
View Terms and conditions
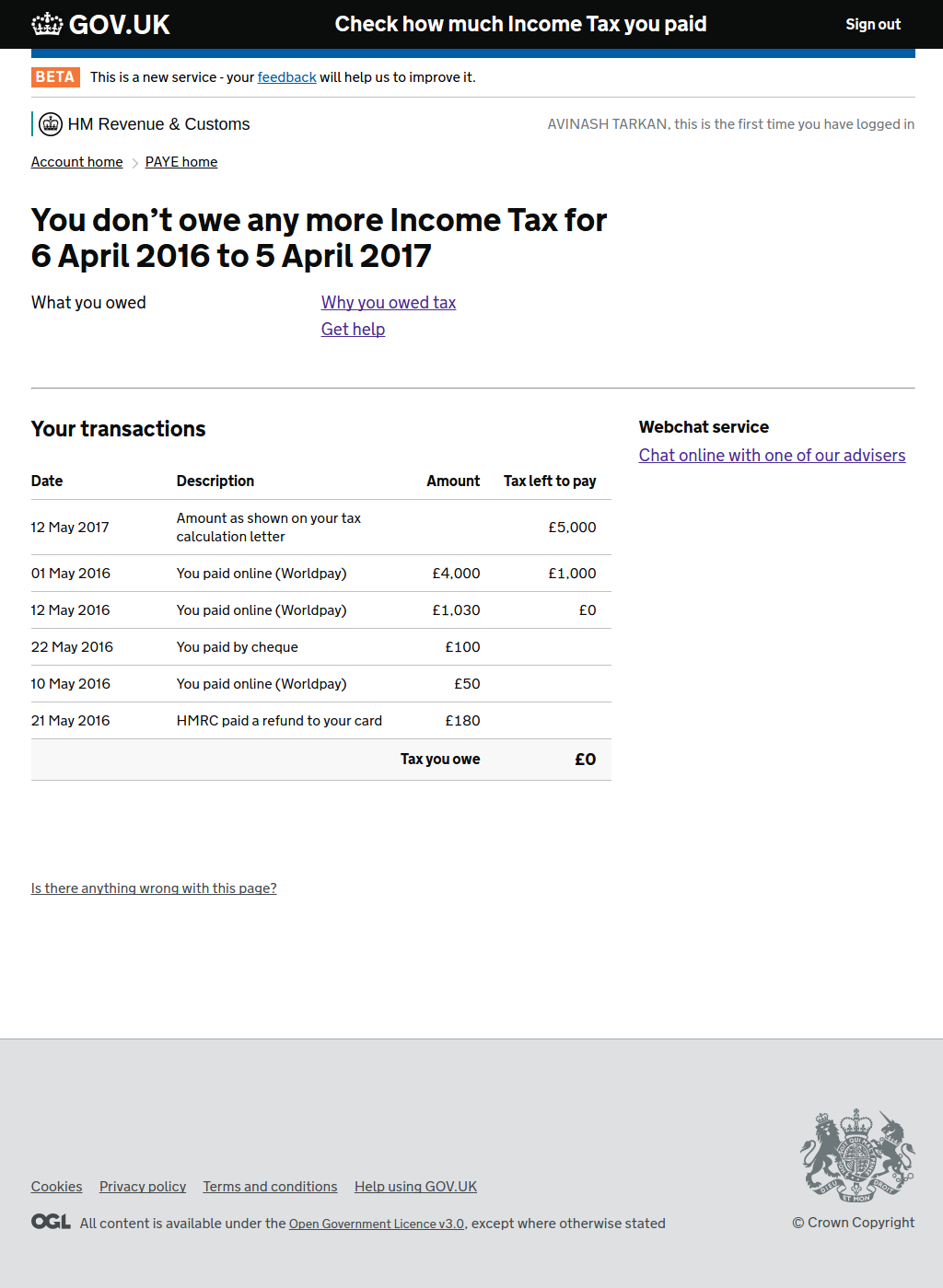coord(270,1187)
